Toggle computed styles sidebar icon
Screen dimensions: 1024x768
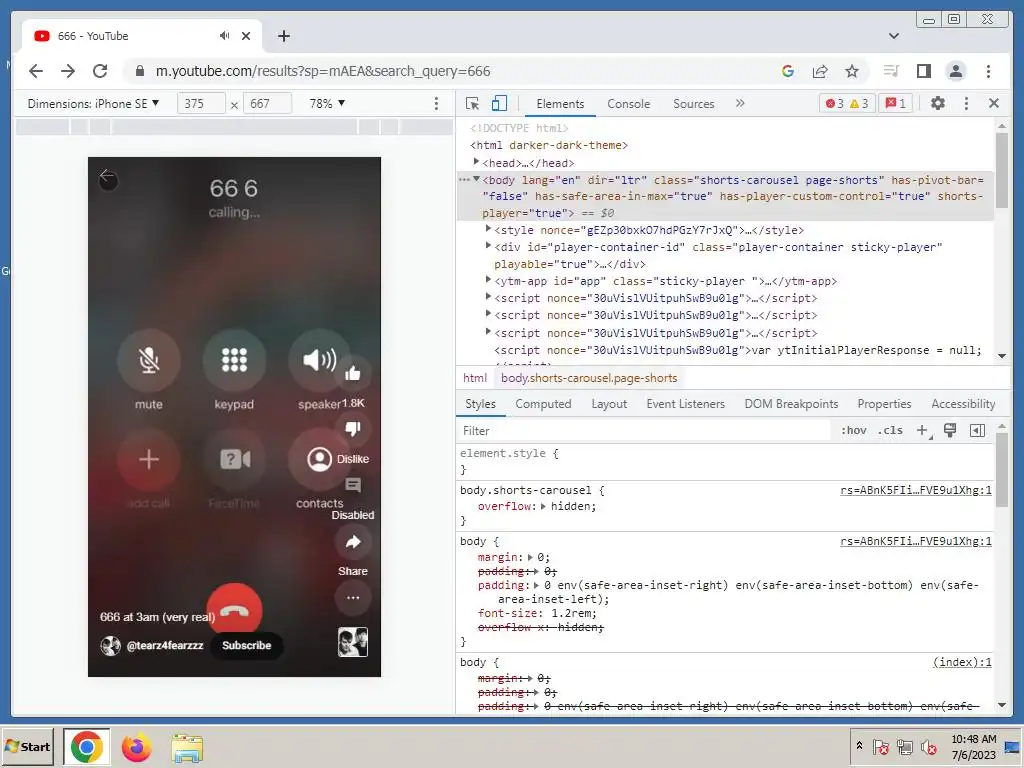point(977,430)
